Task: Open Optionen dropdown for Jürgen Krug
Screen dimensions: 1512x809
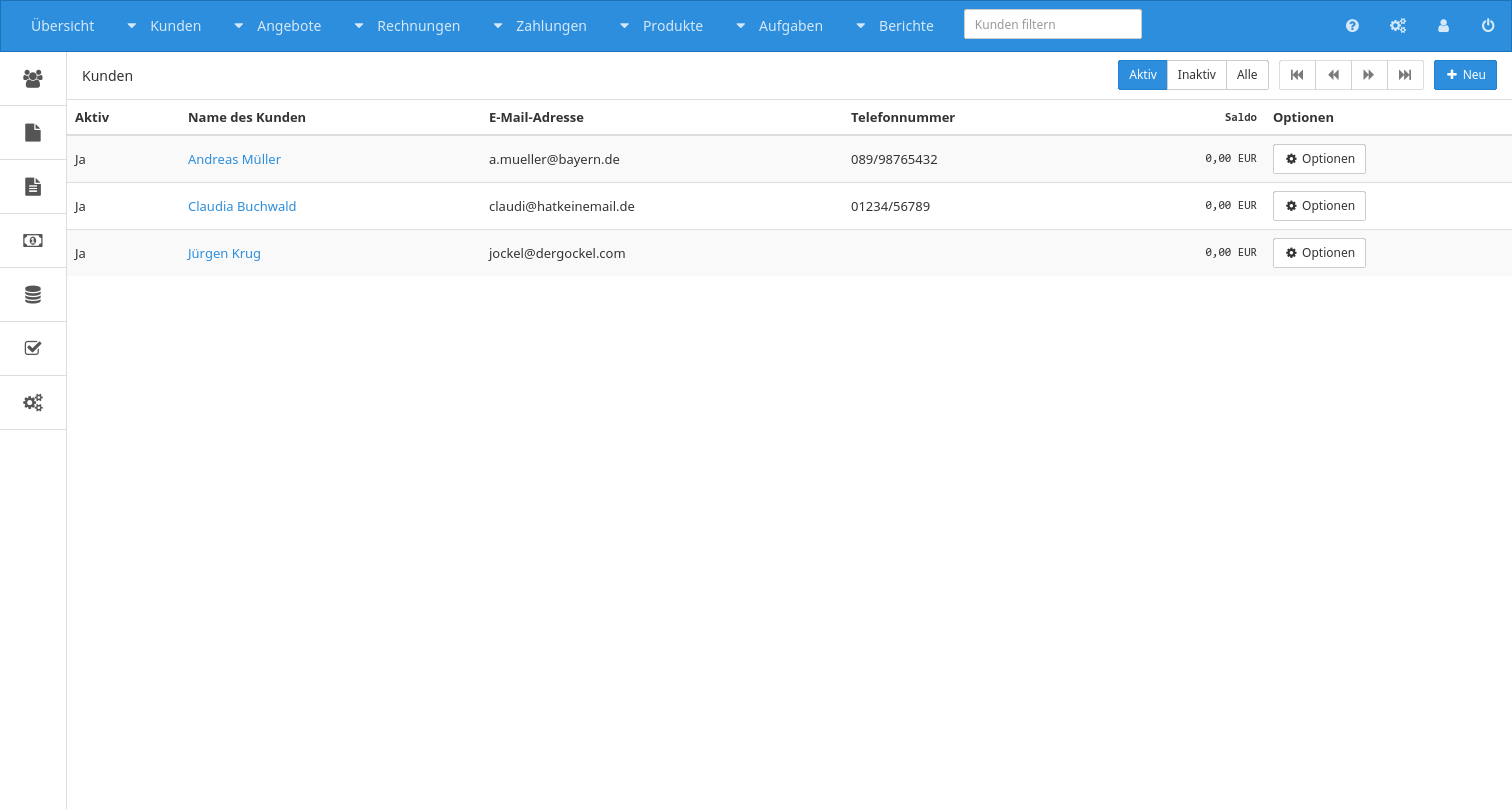Action: coord(1319,253)
